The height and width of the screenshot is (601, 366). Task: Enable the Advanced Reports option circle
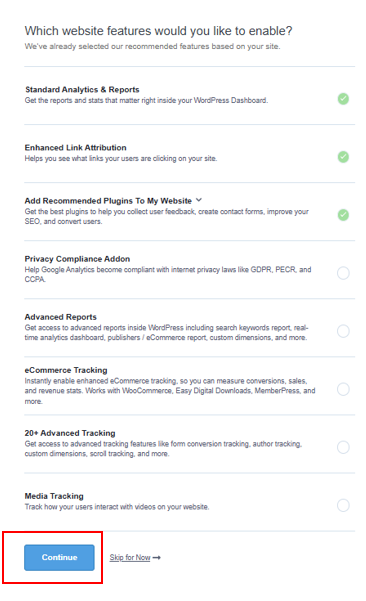tap(343, 331)
